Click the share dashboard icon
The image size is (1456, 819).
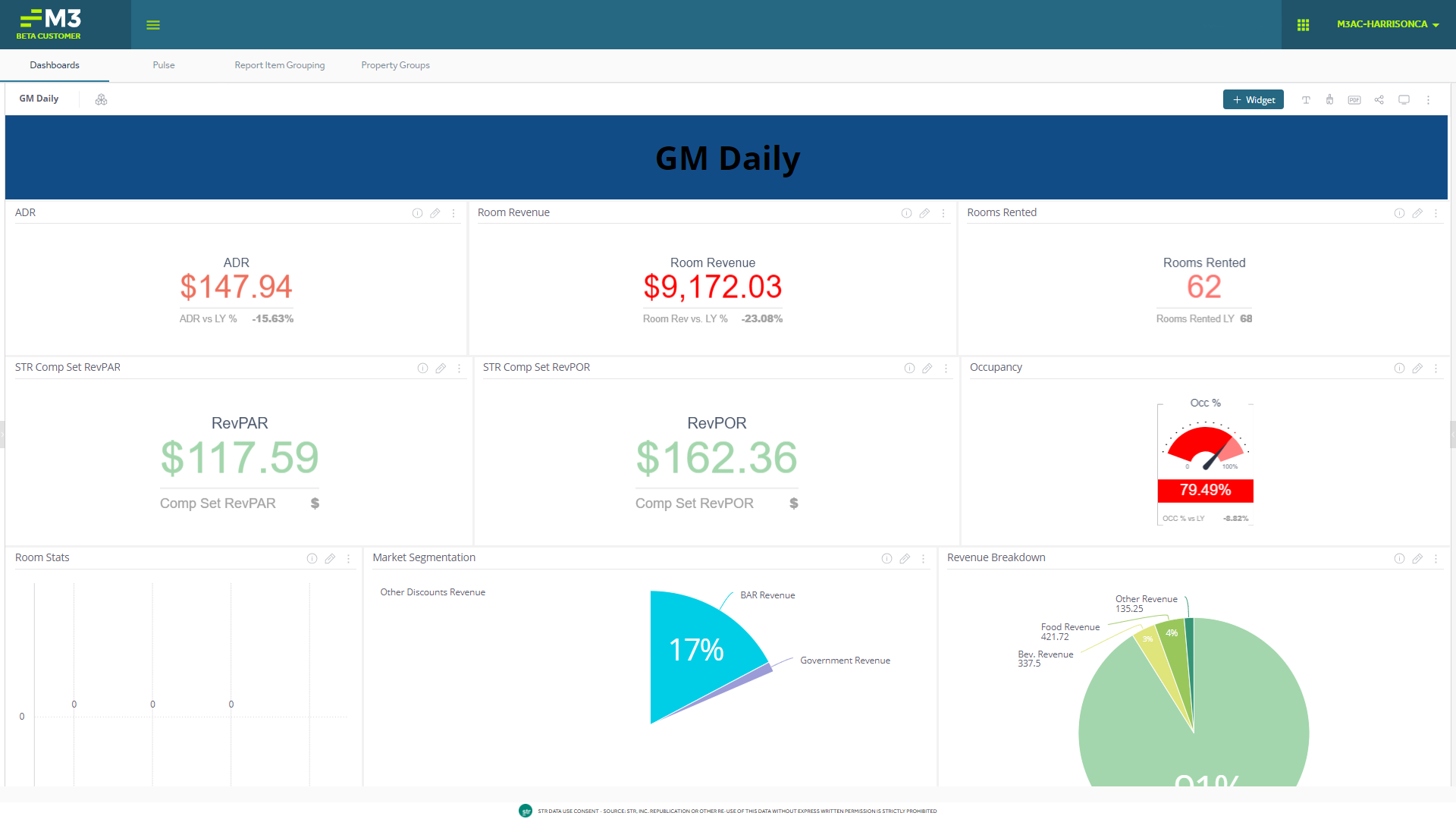coord(1379,100)
